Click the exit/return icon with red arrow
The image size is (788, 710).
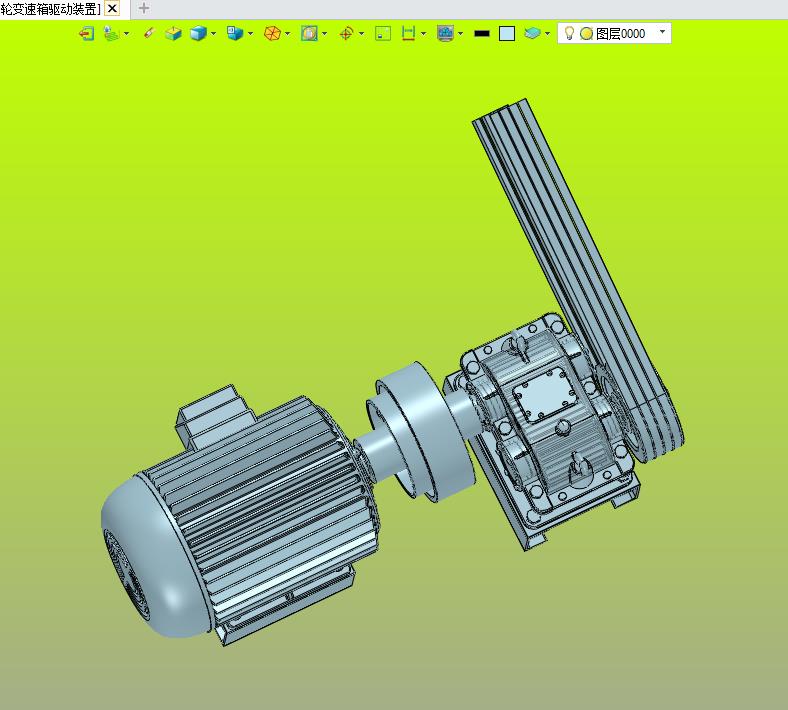click(86, 34)
